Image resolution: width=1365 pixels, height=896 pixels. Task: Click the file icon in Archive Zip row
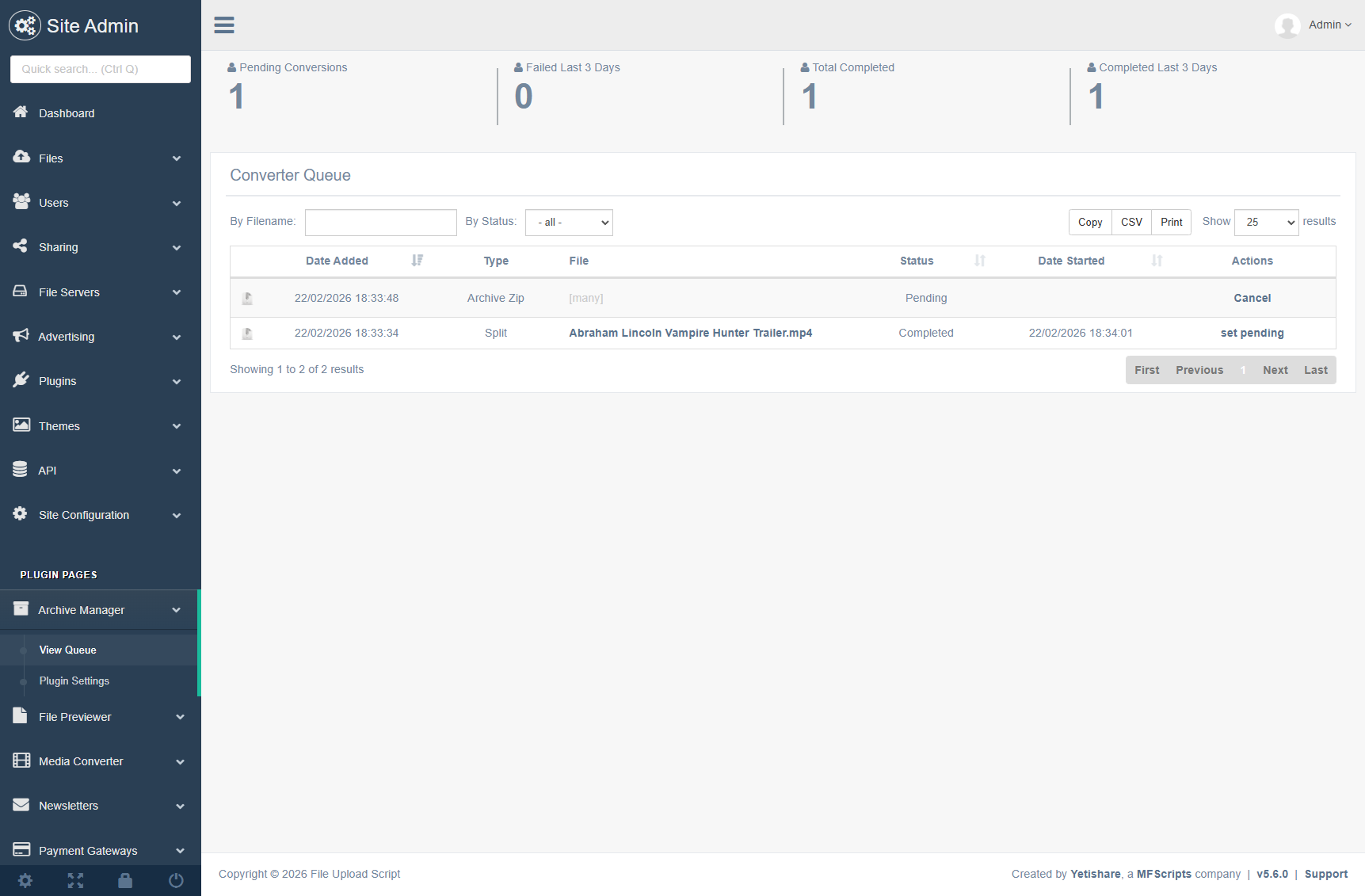[x=247, y=299]
